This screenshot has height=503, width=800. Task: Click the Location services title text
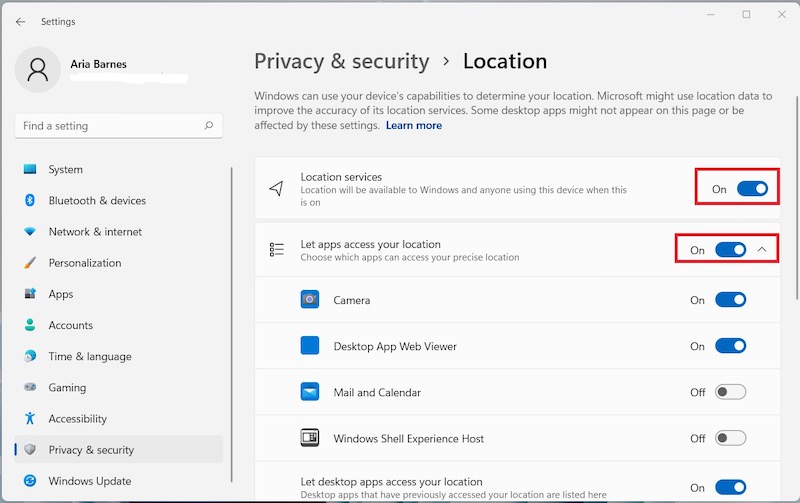click(x=341, y=177)
